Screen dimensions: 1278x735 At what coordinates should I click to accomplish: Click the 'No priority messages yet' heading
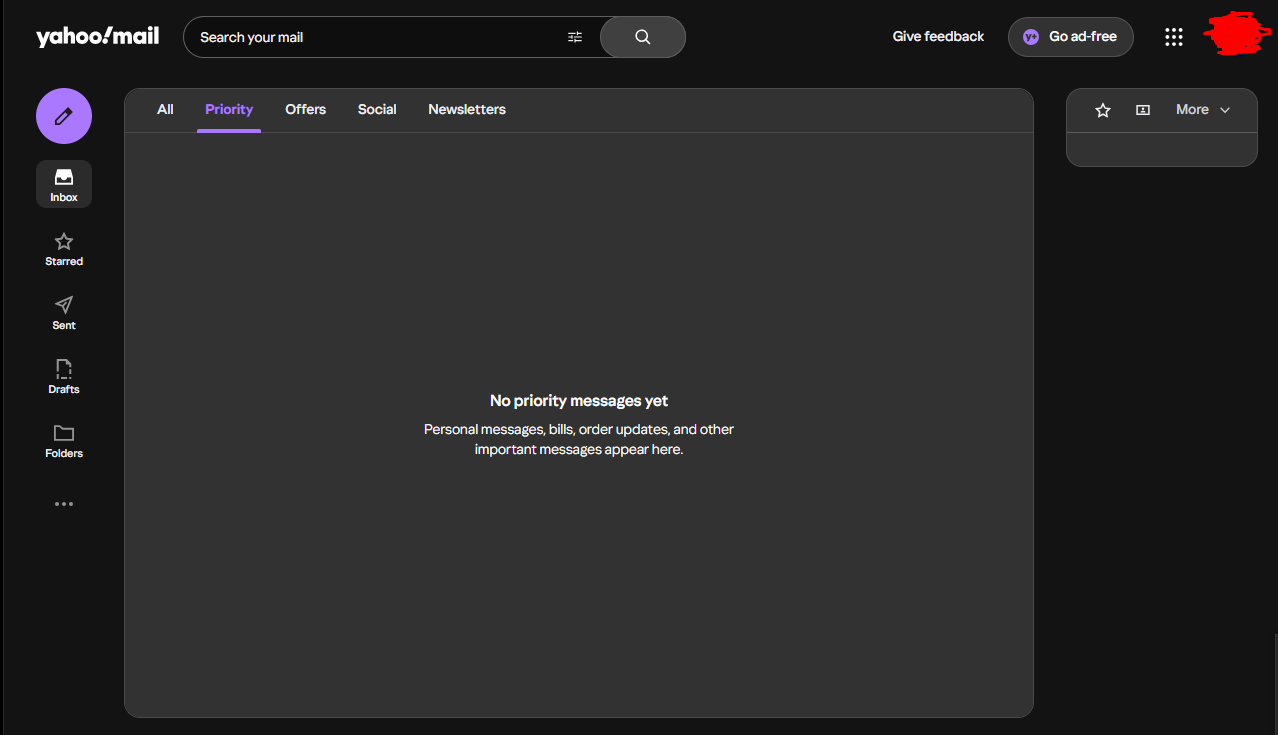[x=579, y=401]
